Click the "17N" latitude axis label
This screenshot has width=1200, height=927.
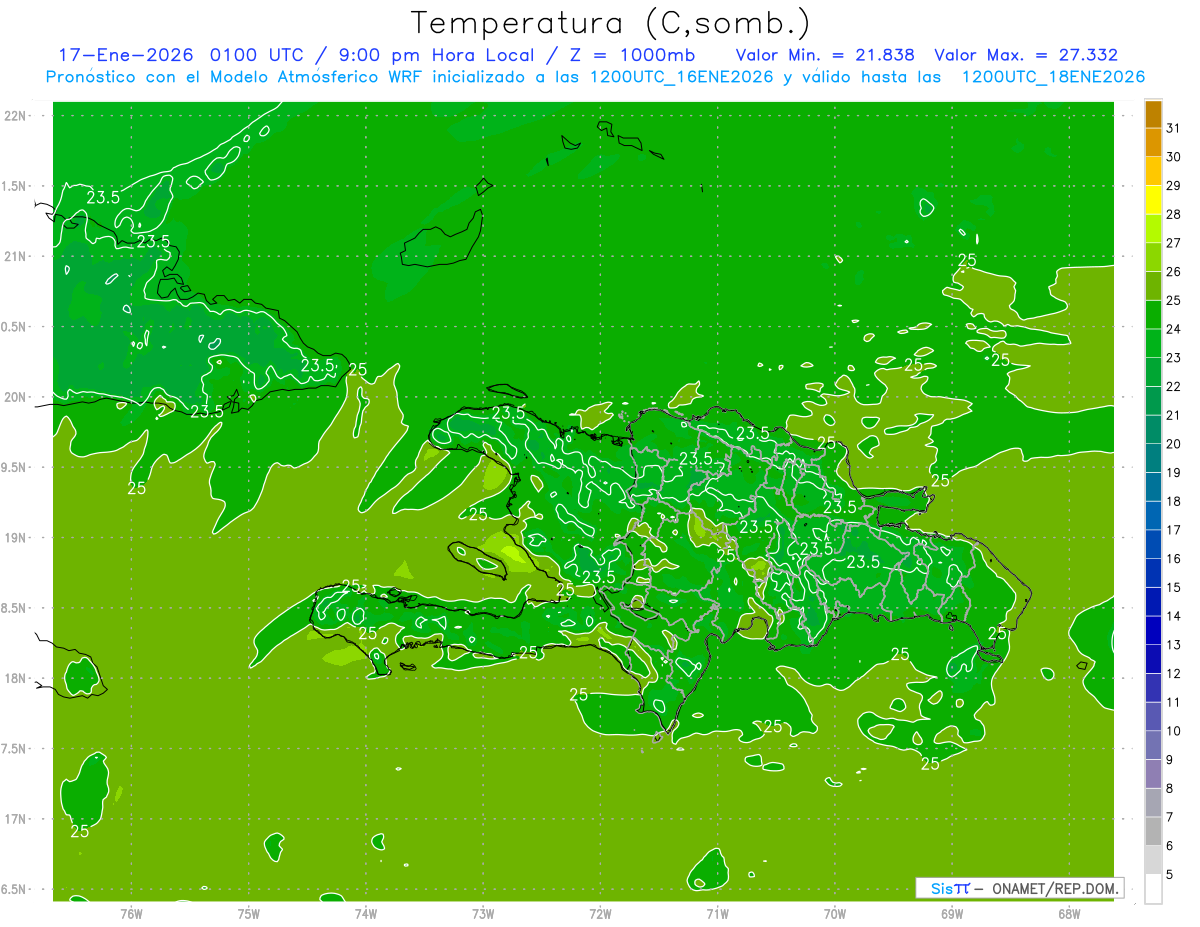click(x=16, y=819)
